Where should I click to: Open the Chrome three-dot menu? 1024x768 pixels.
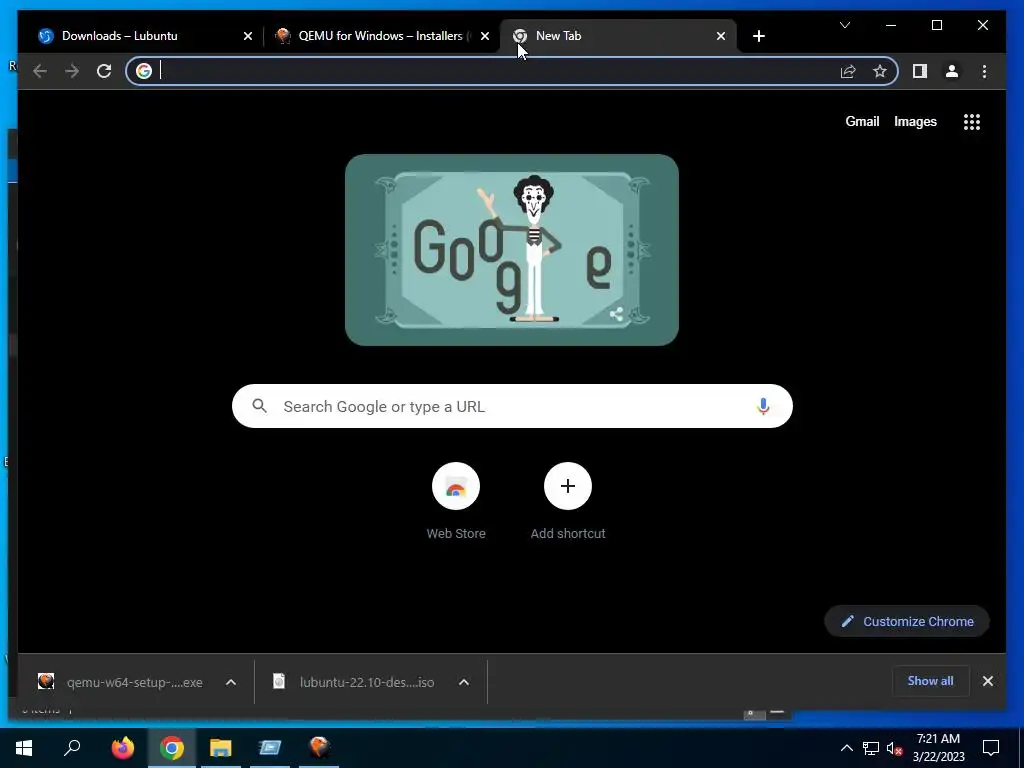[984, 71]
